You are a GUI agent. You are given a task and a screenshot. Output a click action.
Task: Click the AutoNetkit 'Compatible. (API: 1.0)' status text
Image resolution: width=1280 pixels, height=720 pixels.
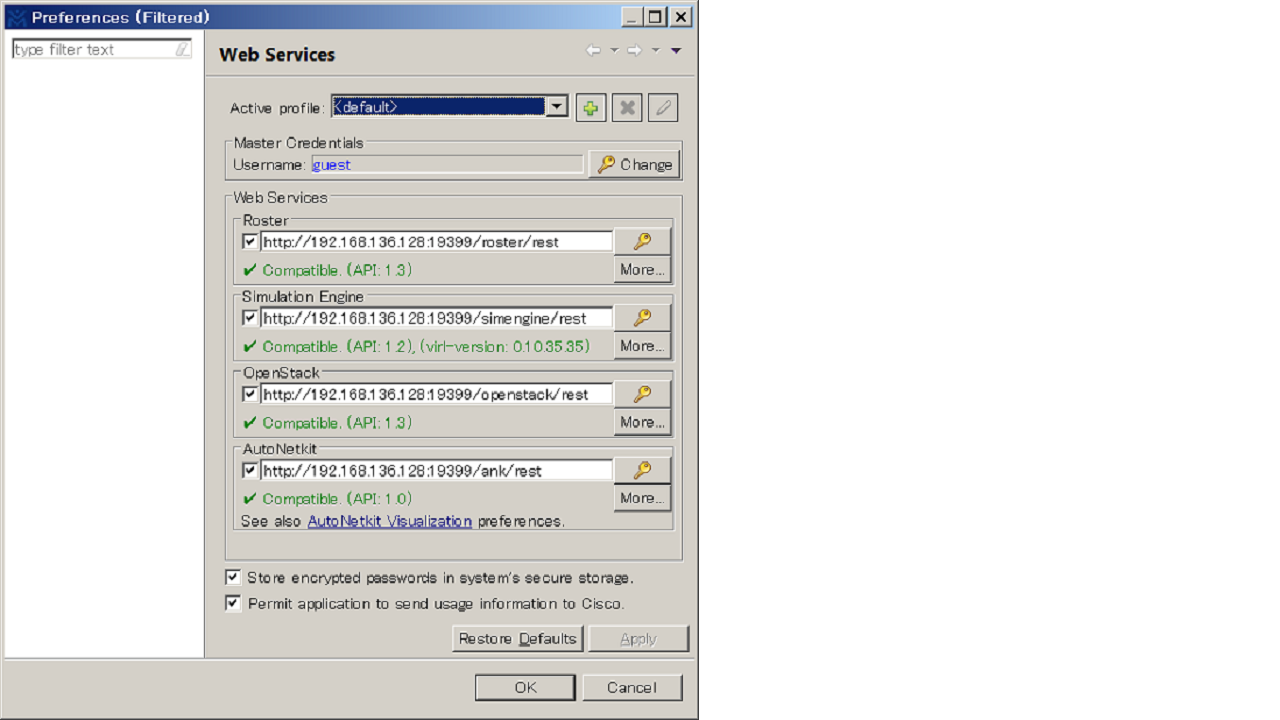coord(337,498)
